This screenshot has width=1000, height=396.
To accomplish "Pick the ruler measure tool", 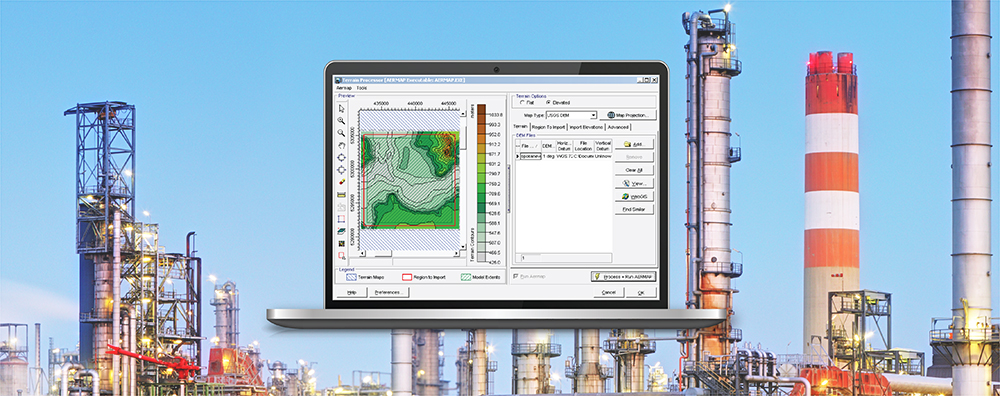I will click(341, 194).
